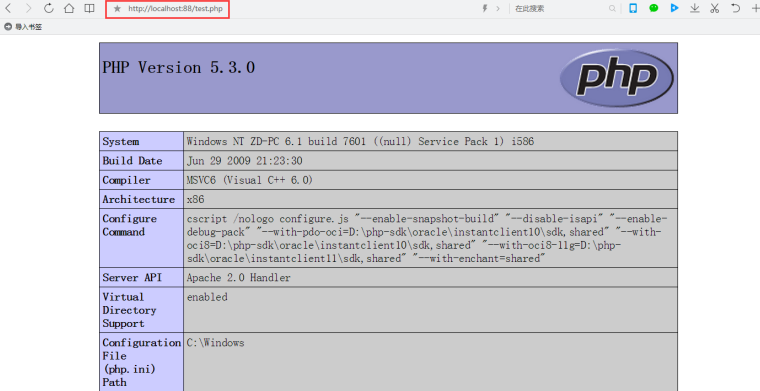Screen dimensions: 760x391
Task: Click the Configuration File (php.ini) Path label
Action: click(x=142, y=362)
